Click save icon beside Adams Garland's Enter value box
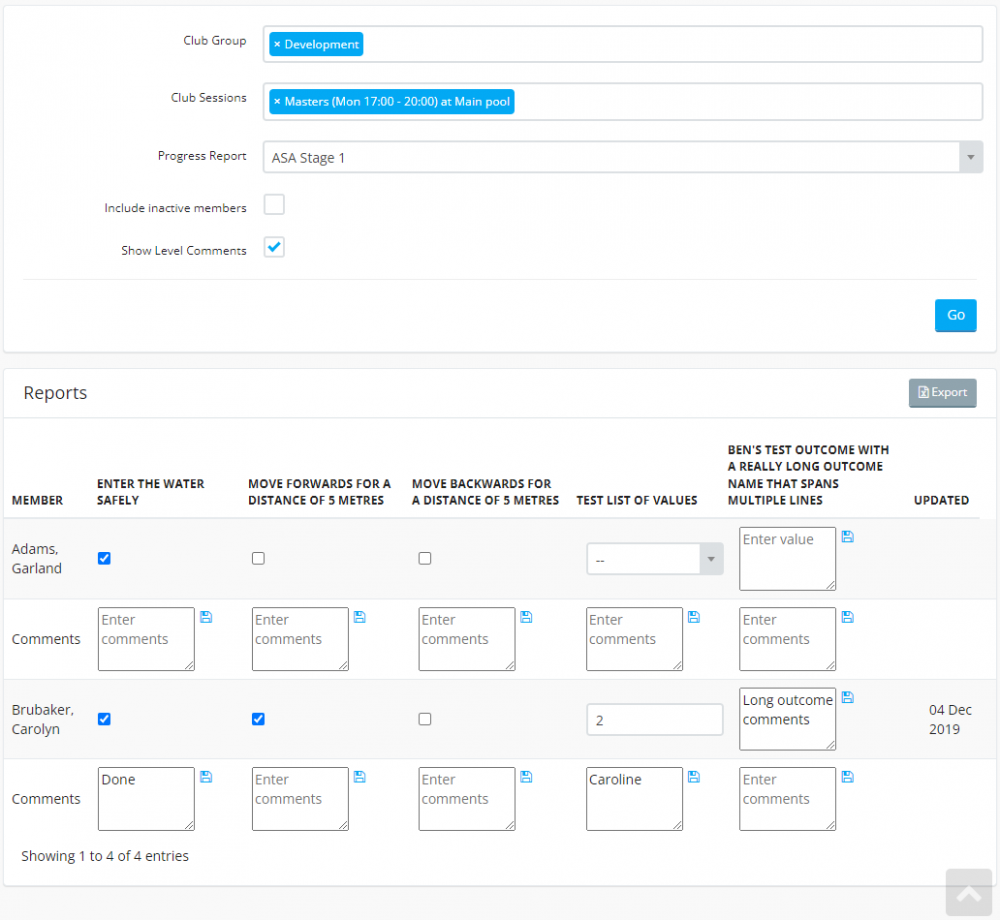 point(847,537)
